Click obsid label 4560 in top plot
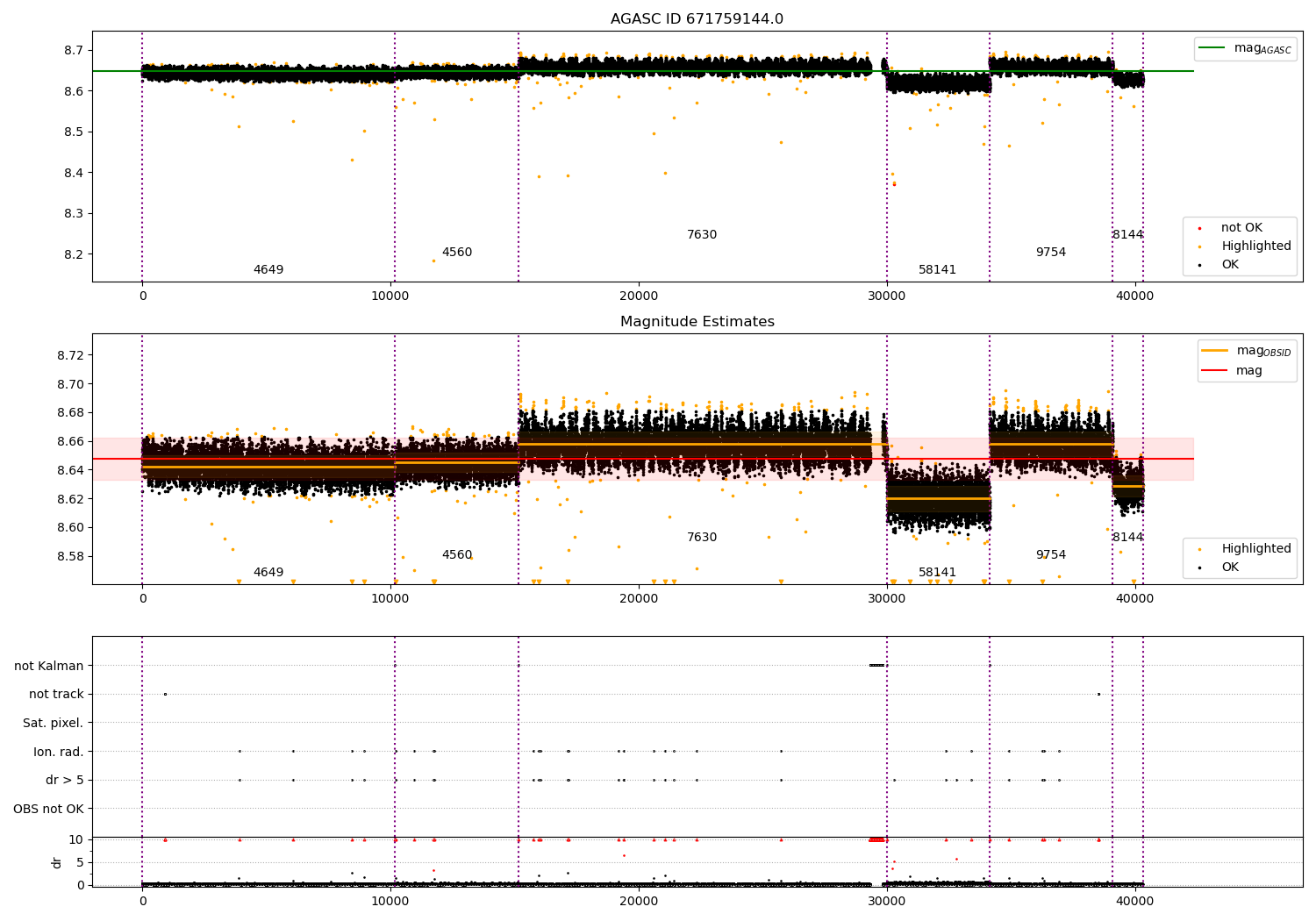Image resolution: width=1316 pixels, height=921 pixels. click(457, 253)
